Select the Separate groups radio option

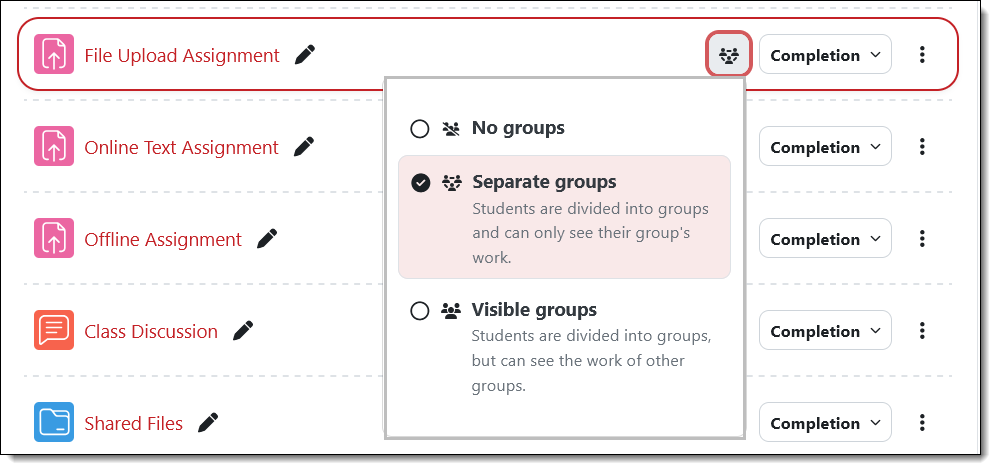pyautogui.click(x=420, y=183)
